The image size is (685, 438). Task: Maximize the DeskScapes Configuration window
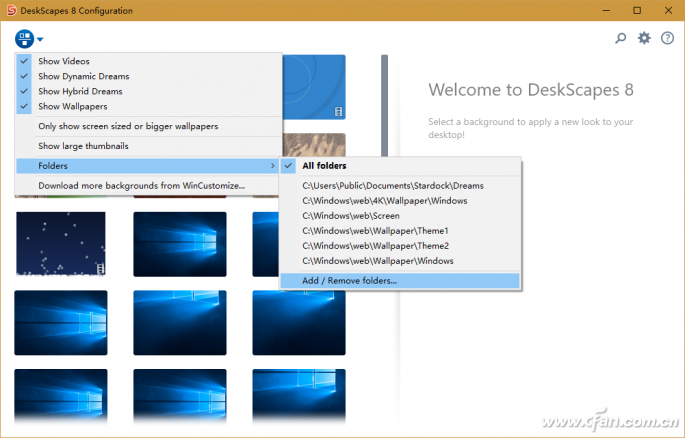click(x=637, y=10)
